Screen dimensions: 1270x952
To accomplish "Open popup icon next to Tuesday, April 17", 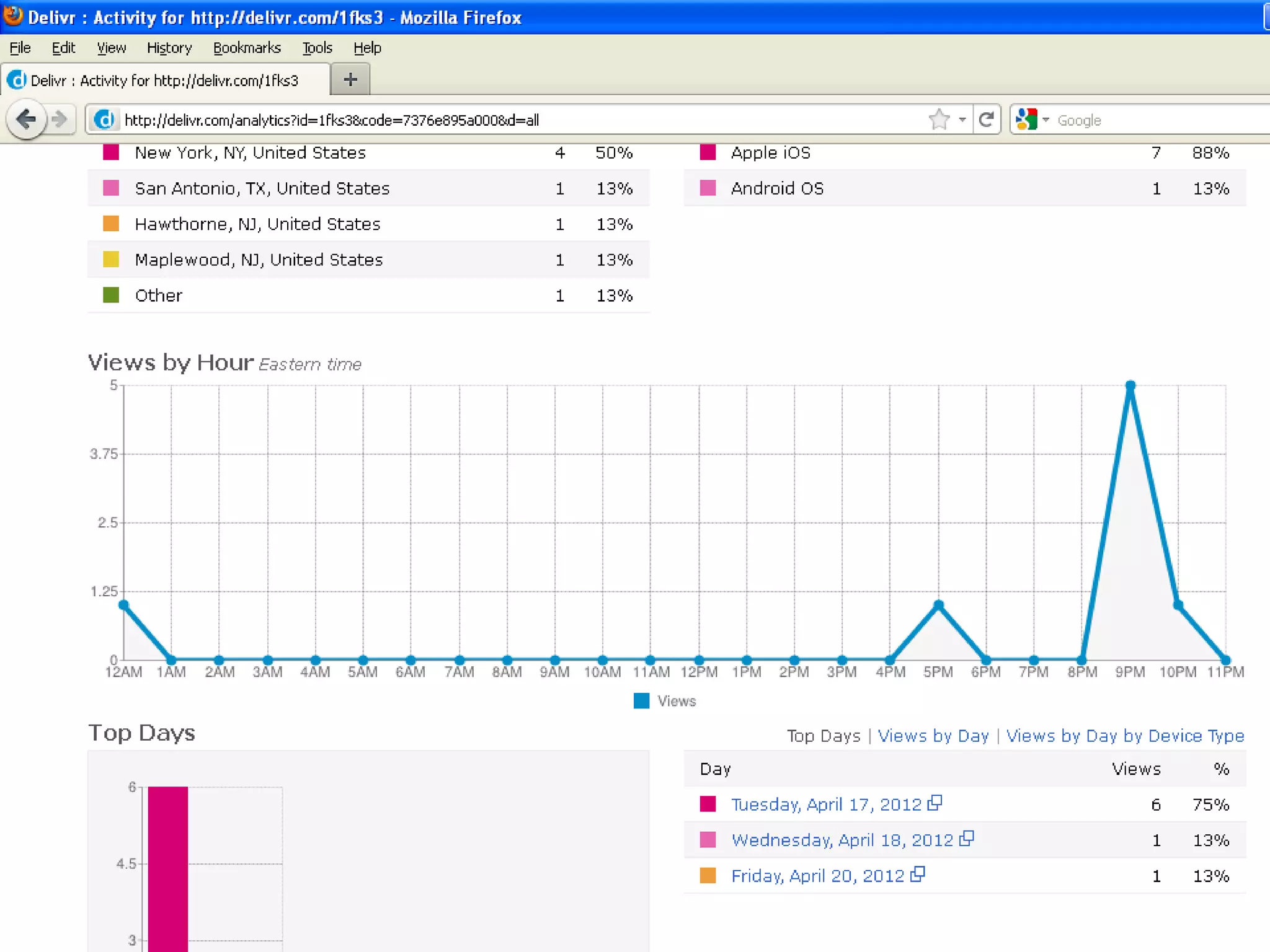I will coord(935,803).
